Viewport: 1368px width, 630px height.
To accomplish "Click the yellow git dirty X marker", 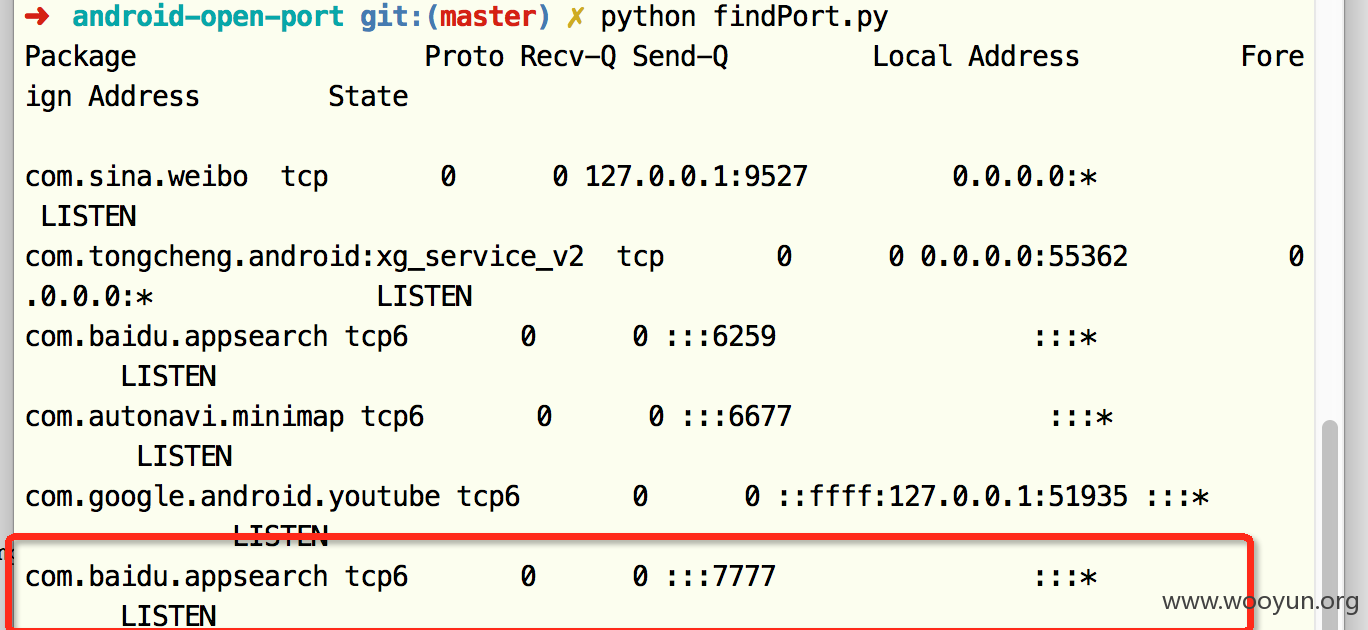I will pyautogui.click(x=575, y=17).
